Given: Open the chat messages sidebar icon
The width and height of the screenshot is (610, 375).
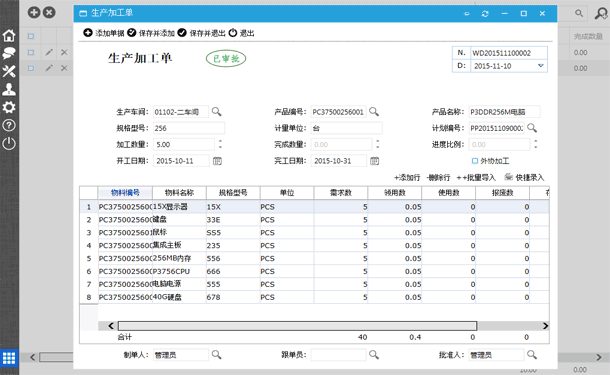Looking at the screenshot, I should [x=9, y=53].
